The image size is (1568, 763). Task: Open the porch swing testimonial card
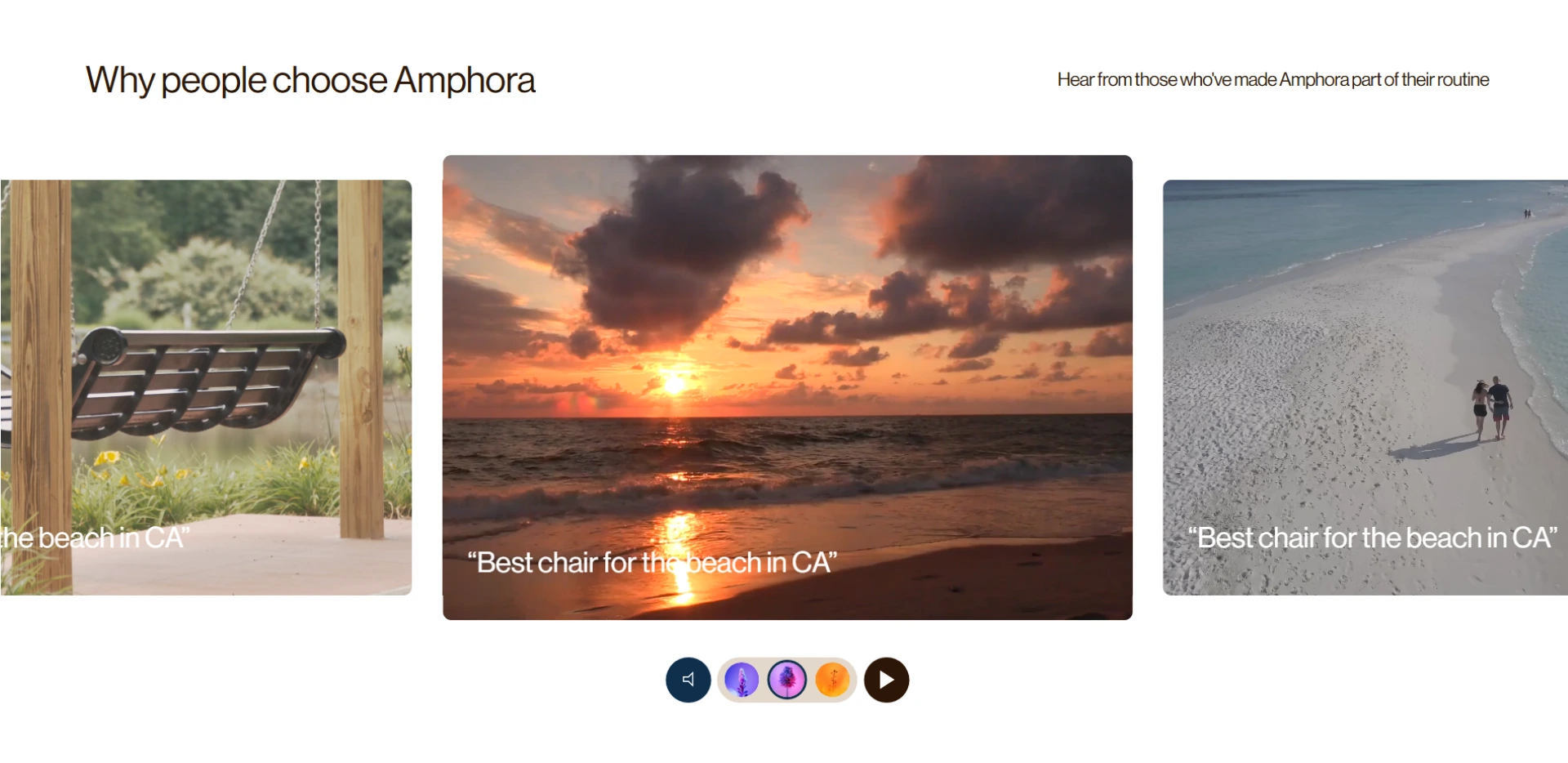[x=206, y=387]
